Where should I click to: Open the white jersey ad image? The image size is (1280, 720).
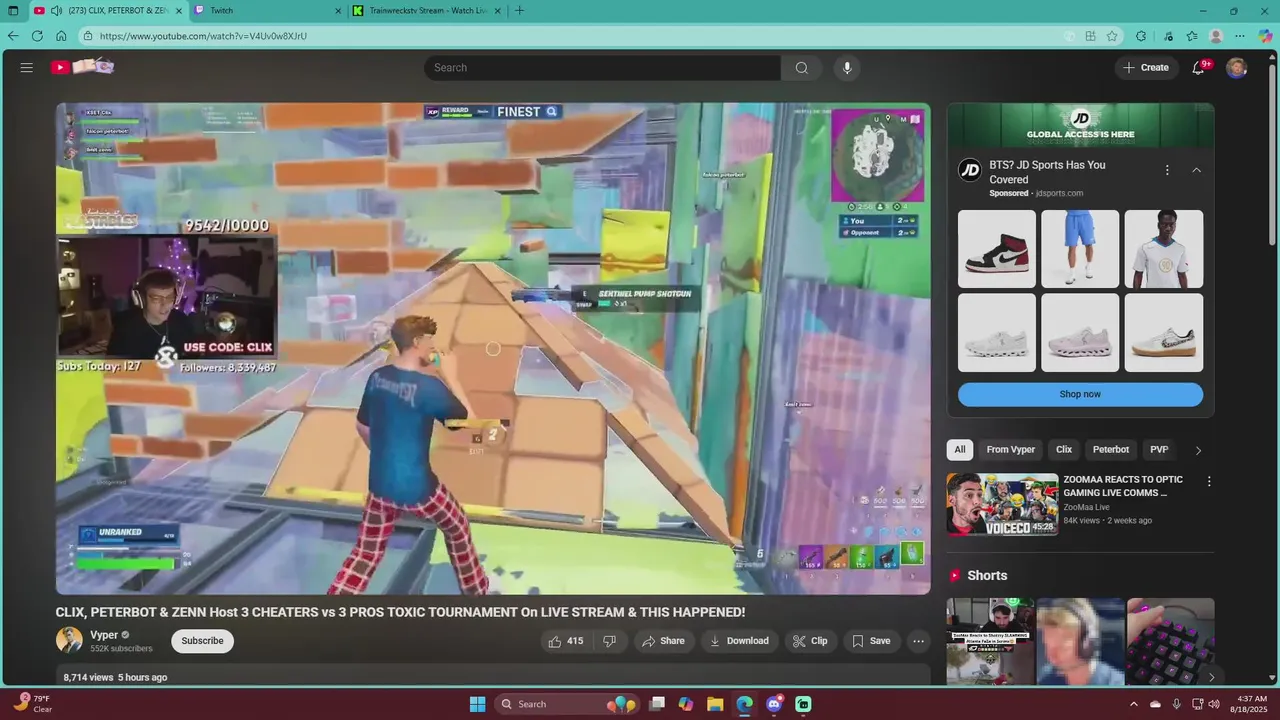(x=1164, y=249)
